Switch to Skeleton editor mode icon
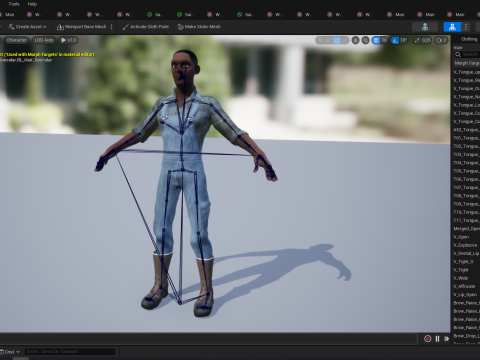The height and width of the screenshot is (360, 480). point(425,27)
